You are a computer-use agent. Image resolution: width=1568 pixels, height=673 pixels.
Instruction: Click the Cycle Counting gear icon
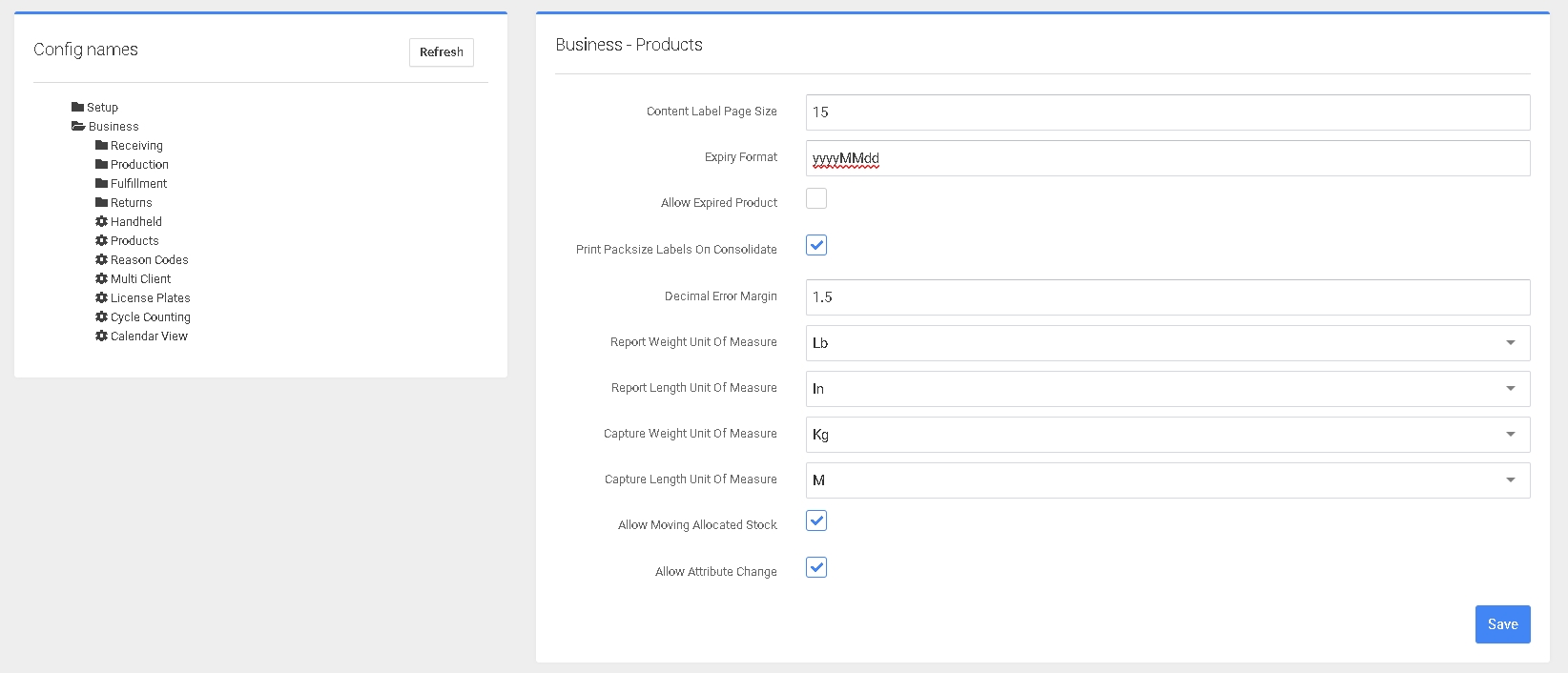coord(101,317)
